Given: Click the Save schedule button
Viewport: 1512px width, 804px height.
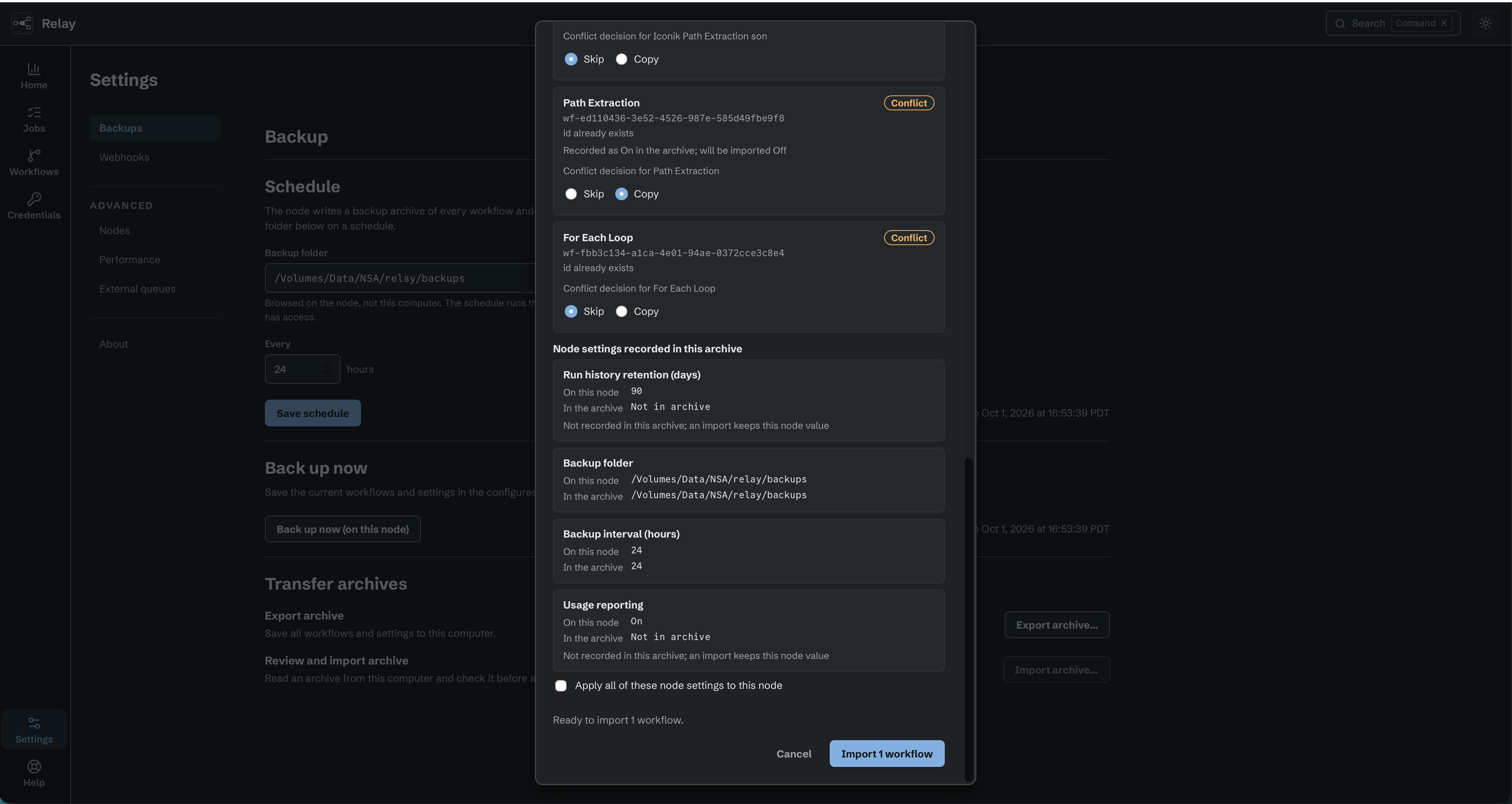Looking at the screenshot, I should (312, 413).
